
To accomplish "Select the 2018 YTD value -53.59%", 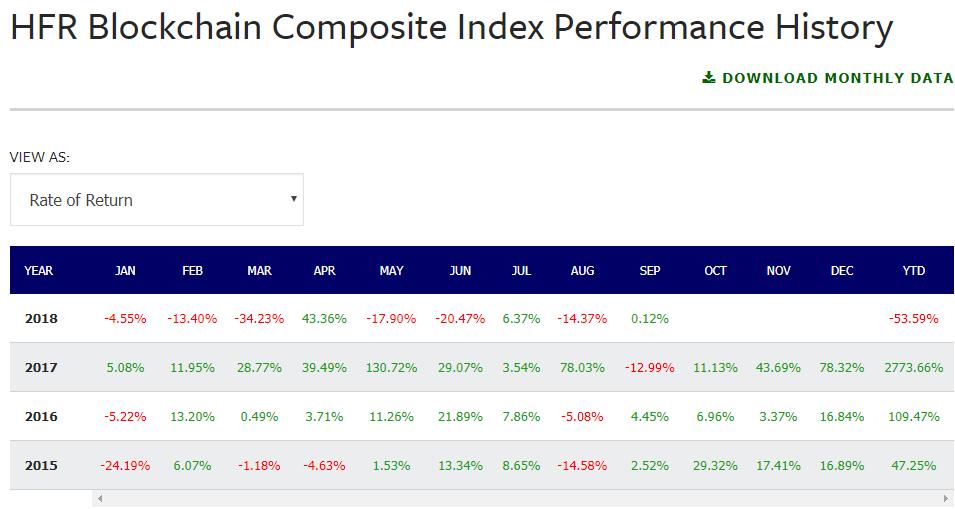I will (x=913, y=319).
